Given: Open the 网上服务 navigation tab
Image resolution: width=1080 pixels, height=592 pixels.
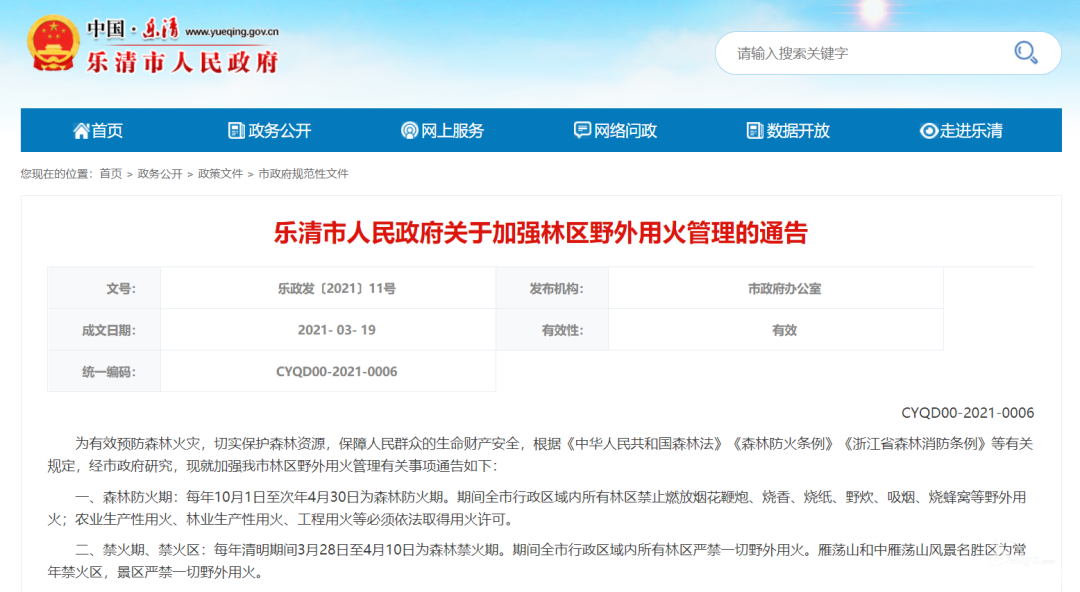Looking at the screenshot, I should pos(443,130).
